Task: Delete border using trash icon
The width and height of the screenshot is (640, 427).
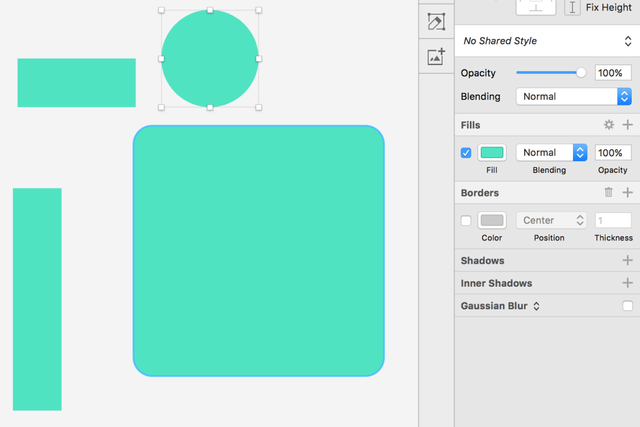Action: [x=608, y=192]
